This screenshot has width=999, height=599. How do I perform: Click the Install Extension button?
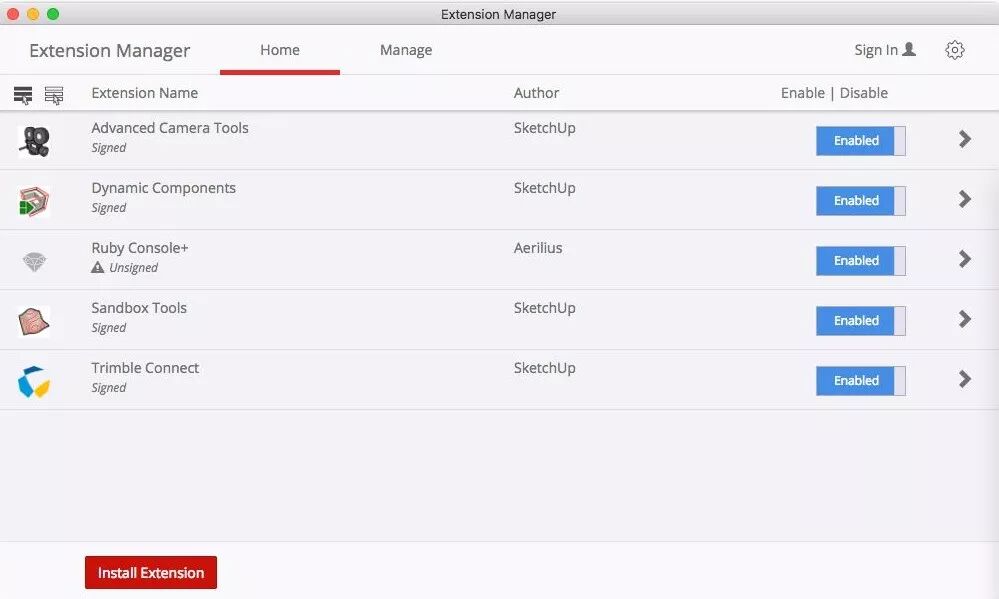tap(151, 572)
